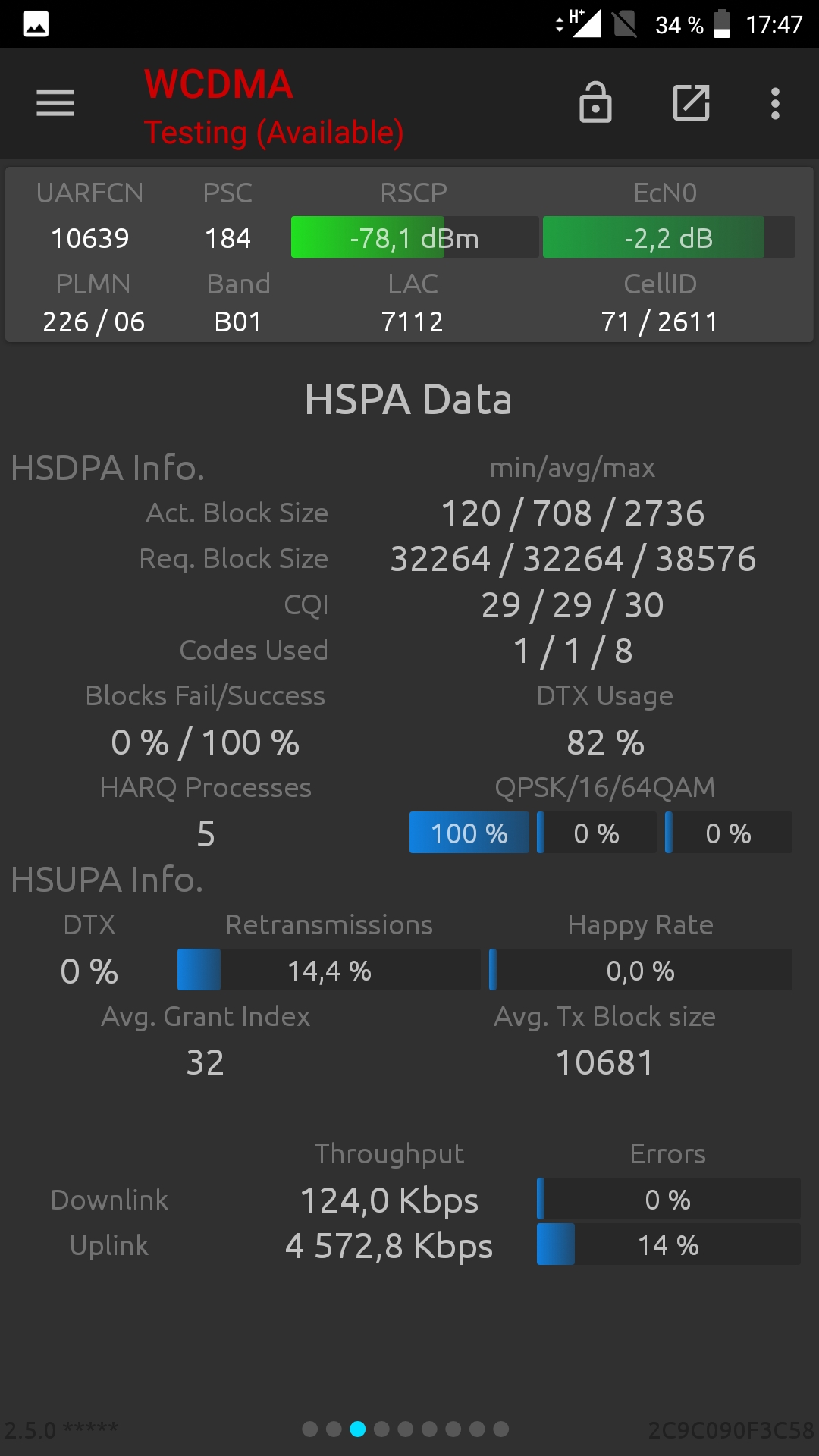
Task: Tap the Uplink errors 14 % bar
Action: (668, 1245)
